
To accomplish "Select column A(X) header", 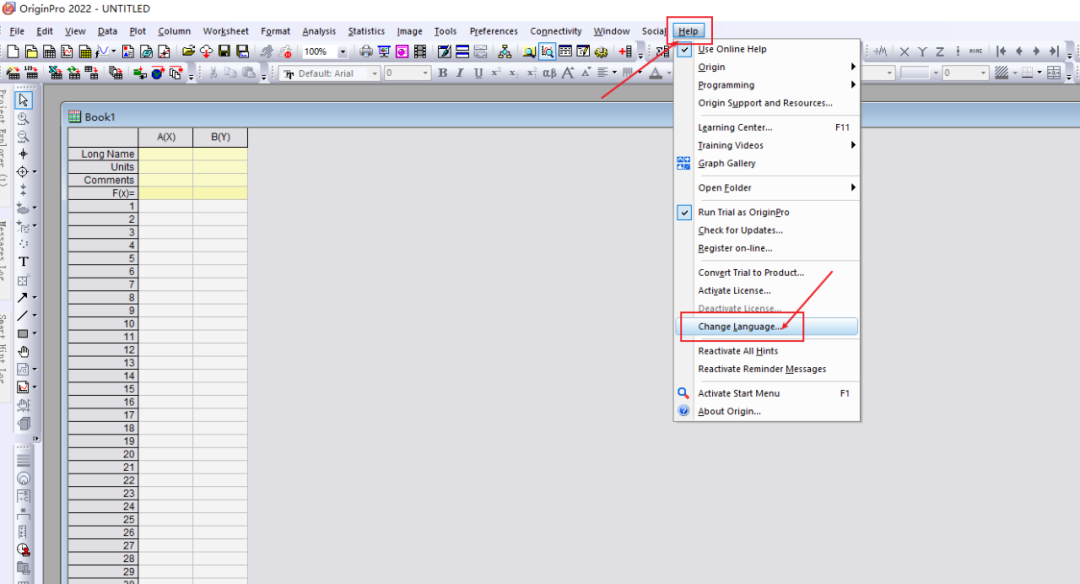I will pos(166,137).
